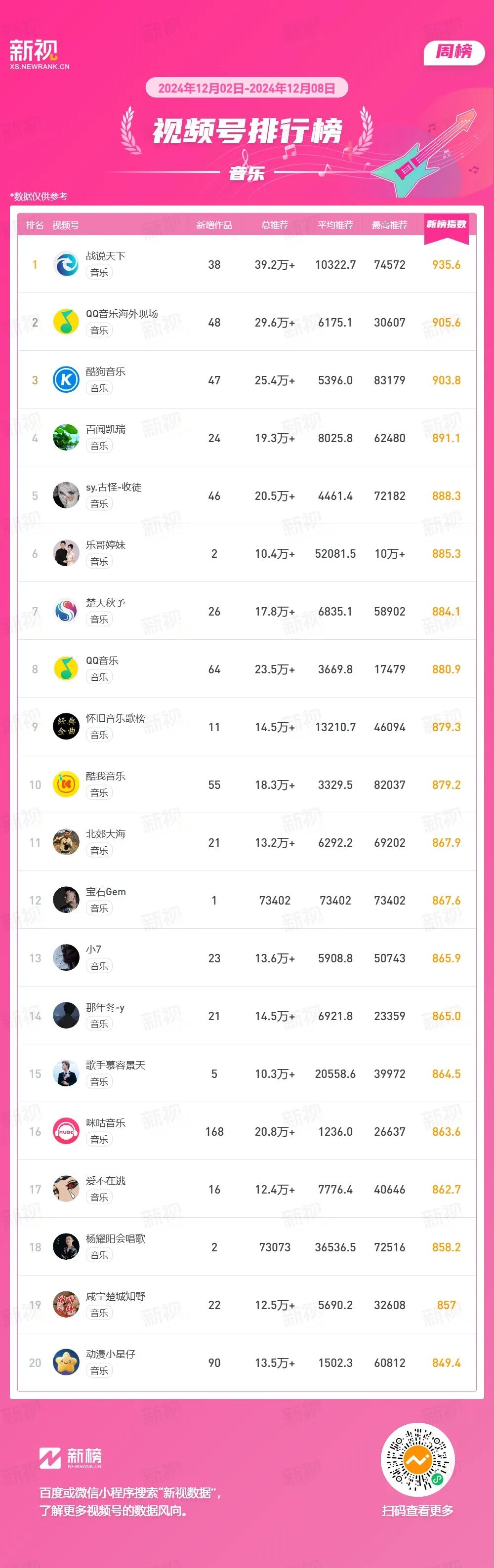Click the 新视 logo at top left

39,54
